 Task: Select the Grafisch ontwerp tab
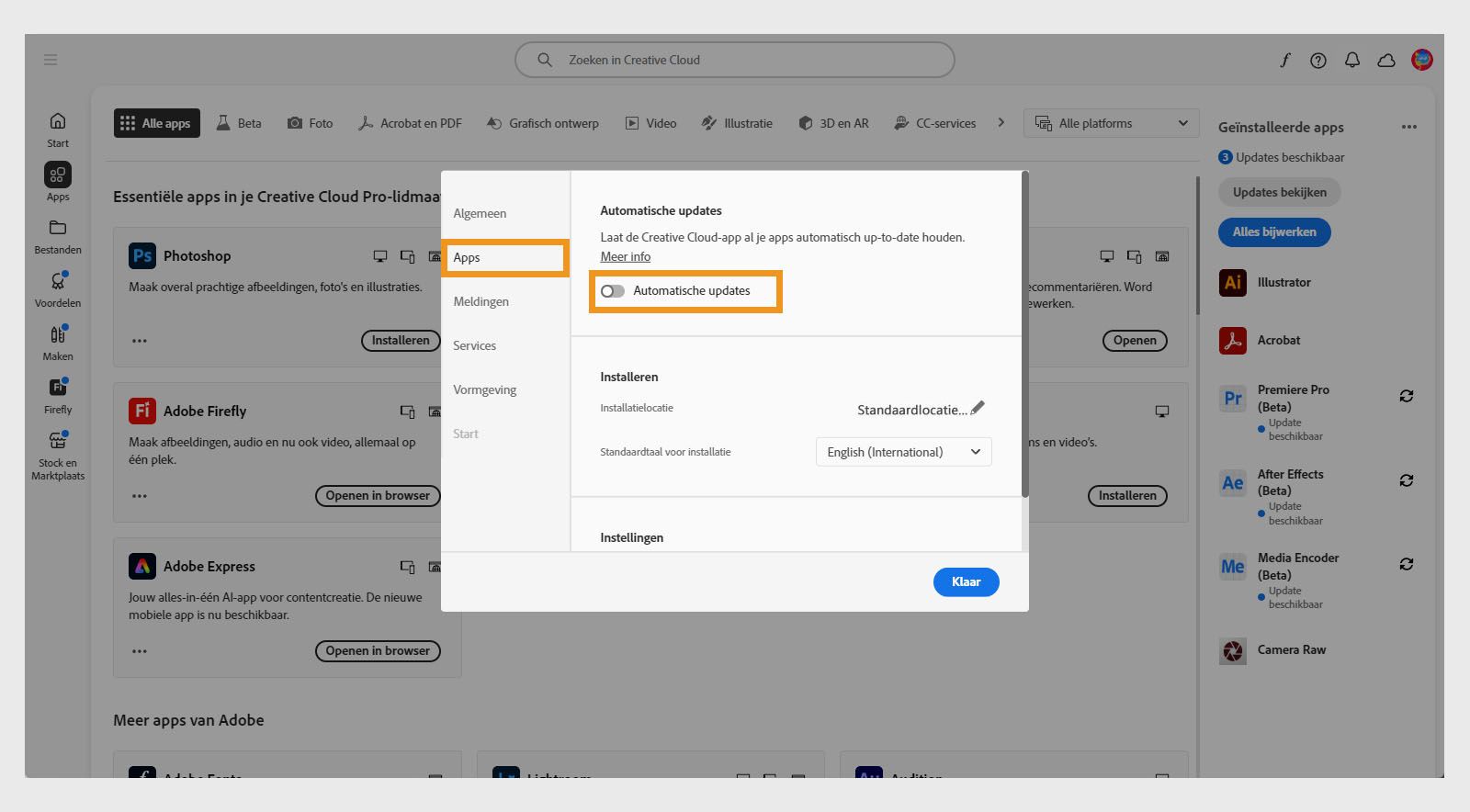pos(543,123)
